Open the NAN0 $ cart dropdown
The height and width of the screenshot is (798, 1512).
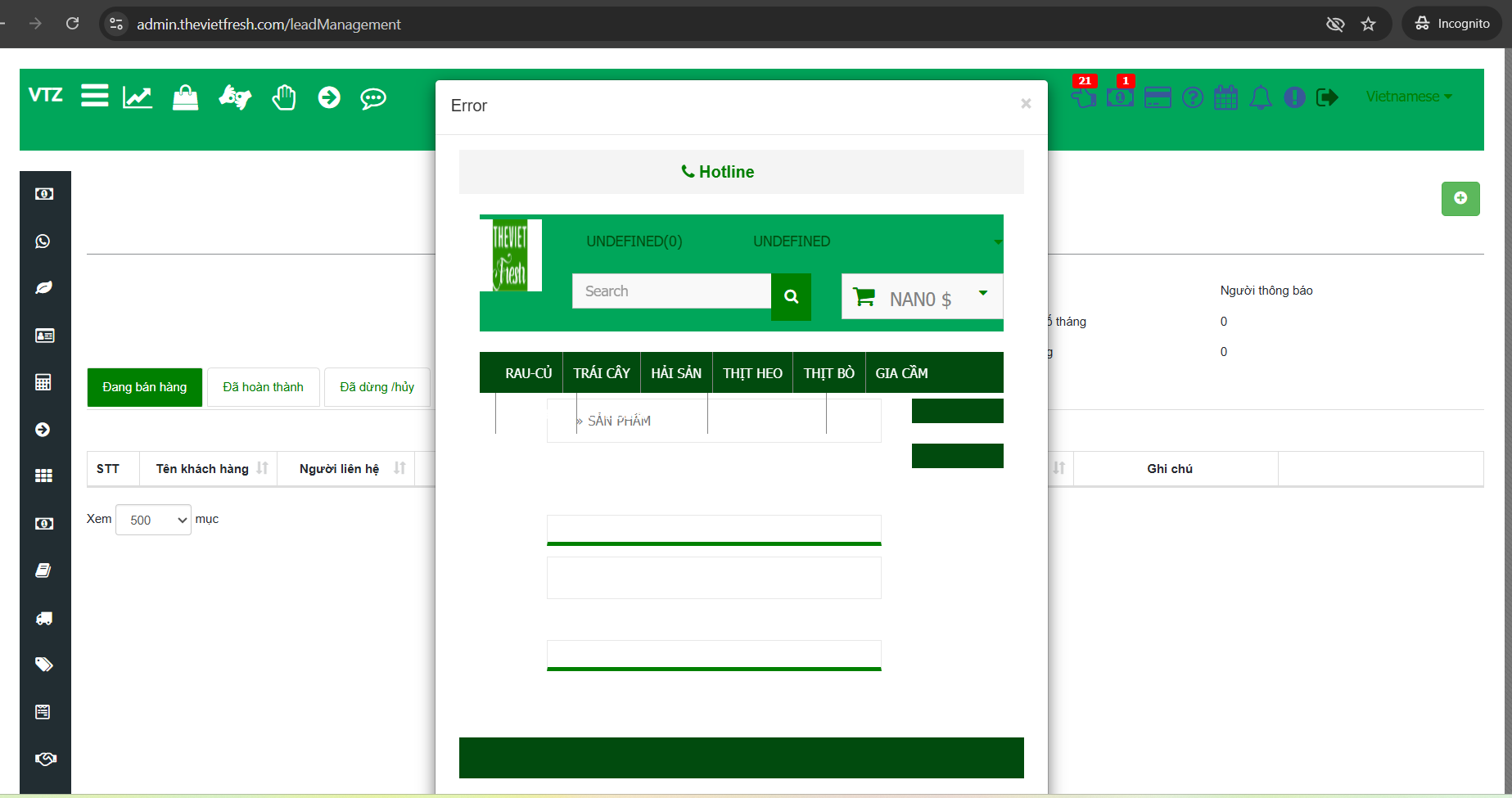coord(921,298)
